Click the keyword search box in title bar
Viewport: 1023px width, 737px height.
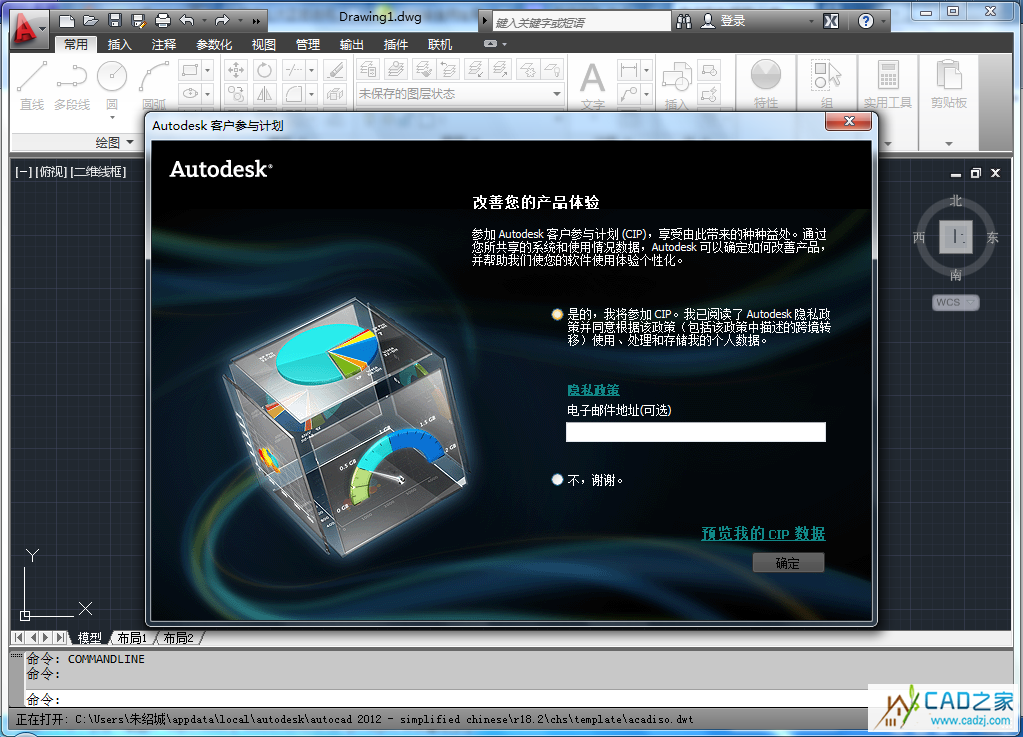(x=581, y=22)
